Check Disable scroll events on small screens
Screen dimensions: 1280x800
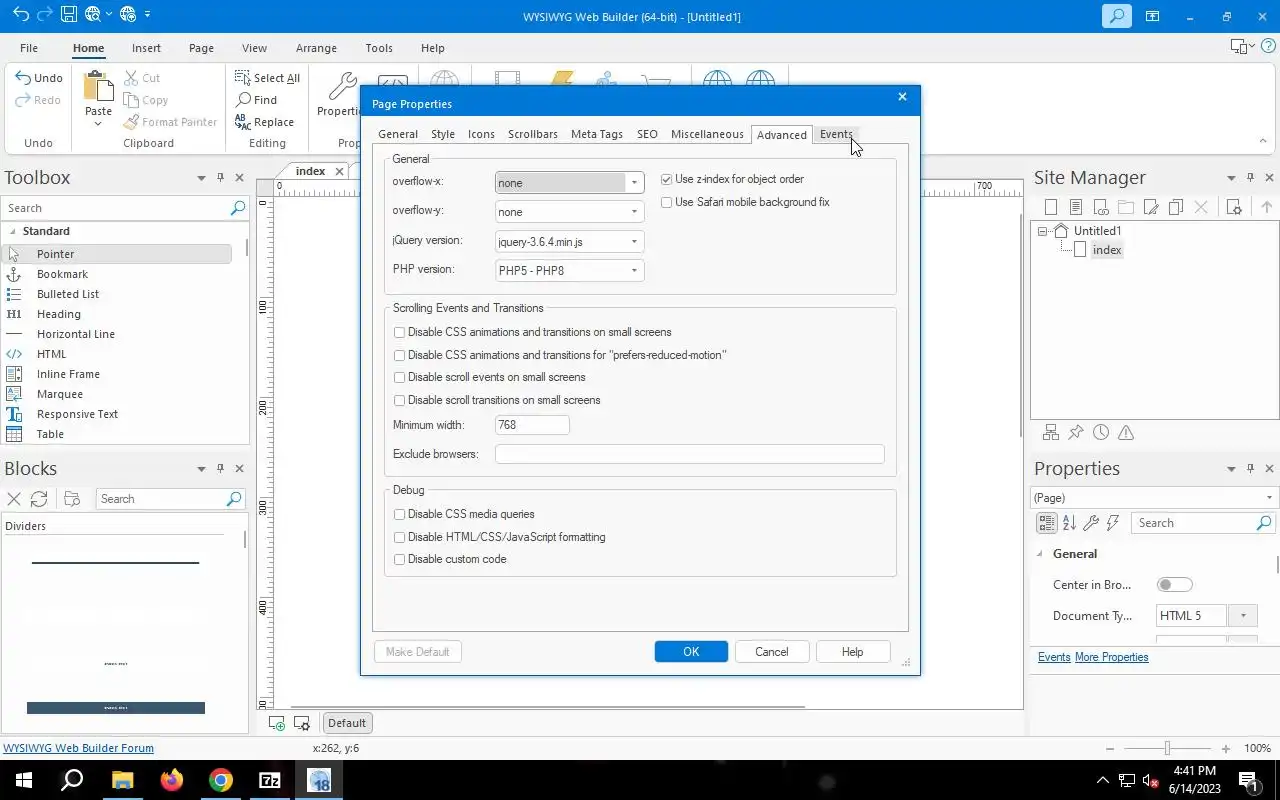[x=399, y=377]
